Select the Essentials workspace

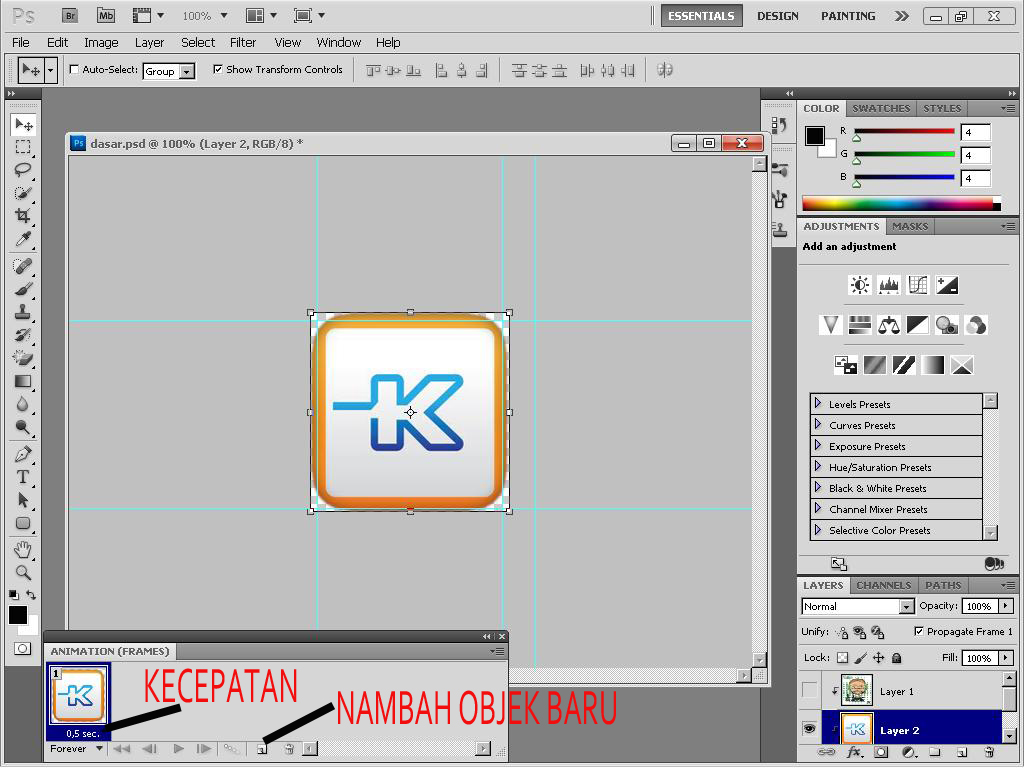[x=701, y=16]
